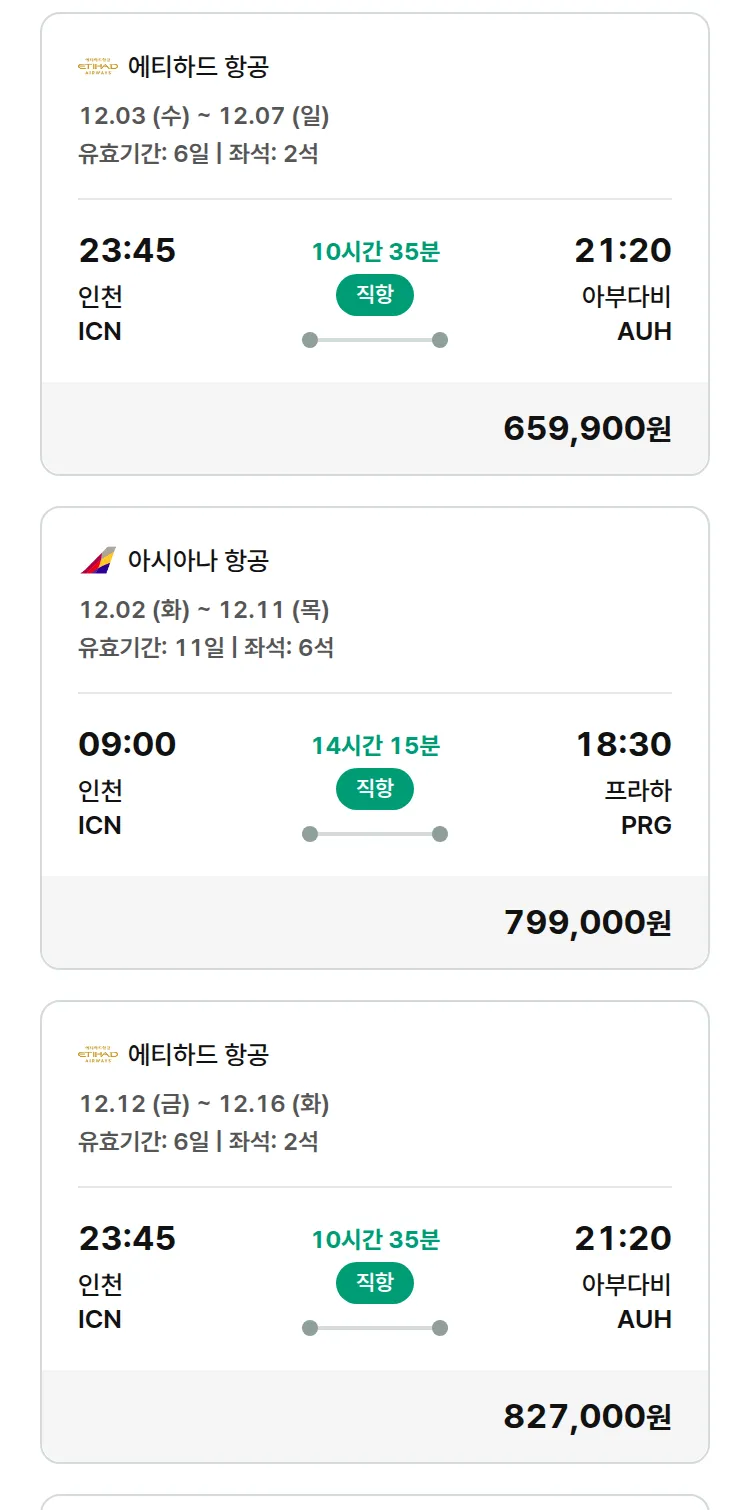The image size is (750, 1510).
Task: Click the Etihad logo on the 659,900원 flight
Action: 98,67
